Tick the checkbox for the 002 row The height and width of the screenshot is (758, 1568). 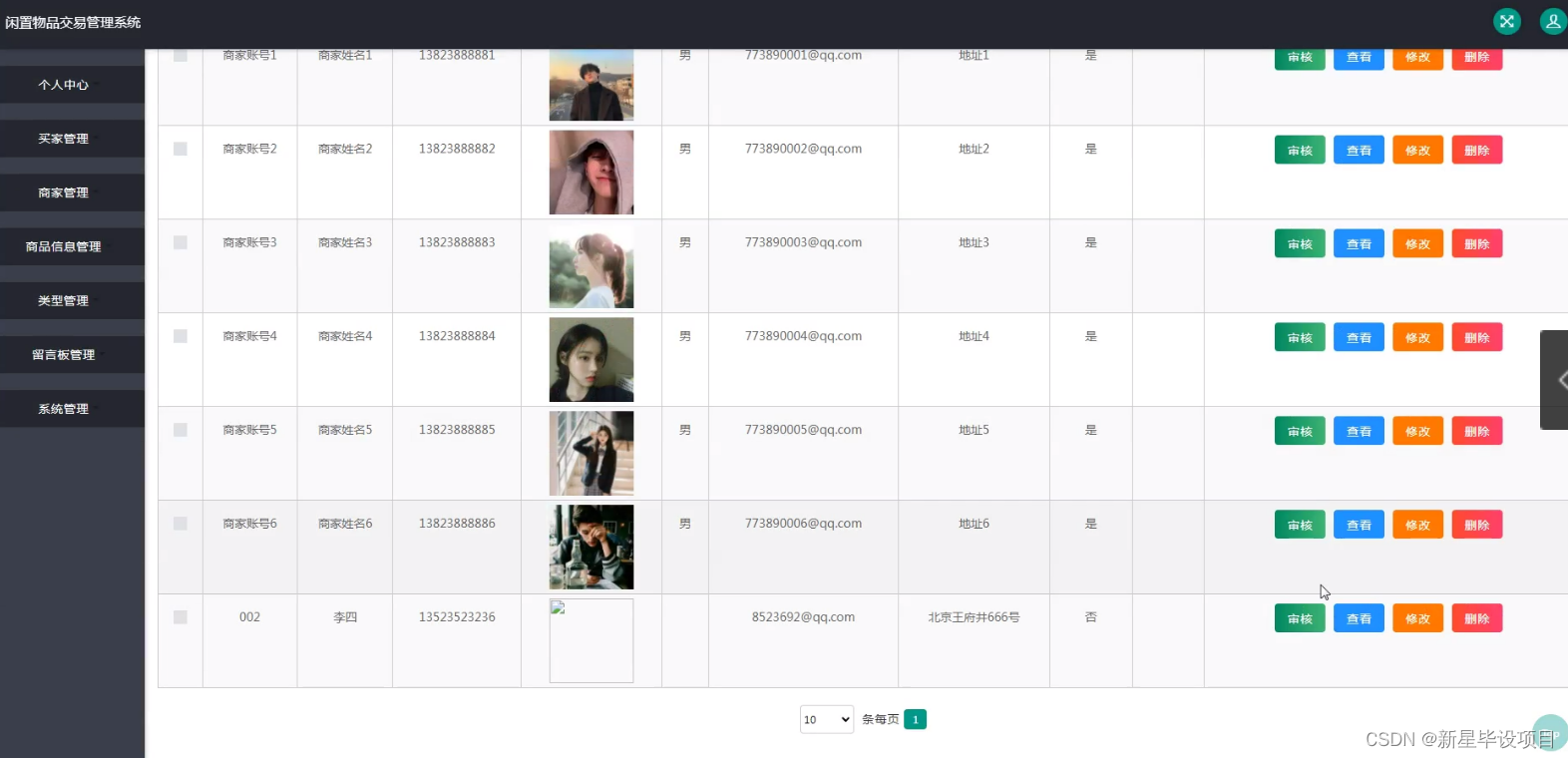coord(181,617)
